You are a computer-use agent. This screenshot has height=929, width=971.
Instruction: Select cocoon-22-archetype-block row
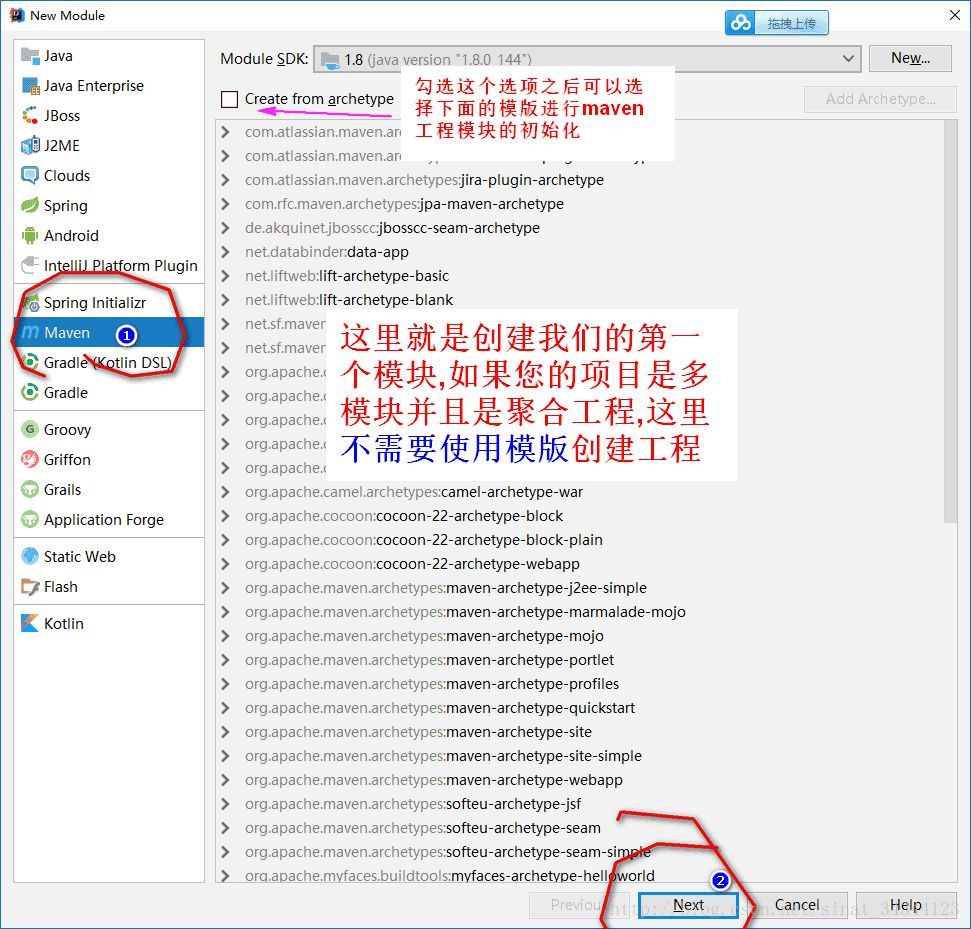(579, 516)
